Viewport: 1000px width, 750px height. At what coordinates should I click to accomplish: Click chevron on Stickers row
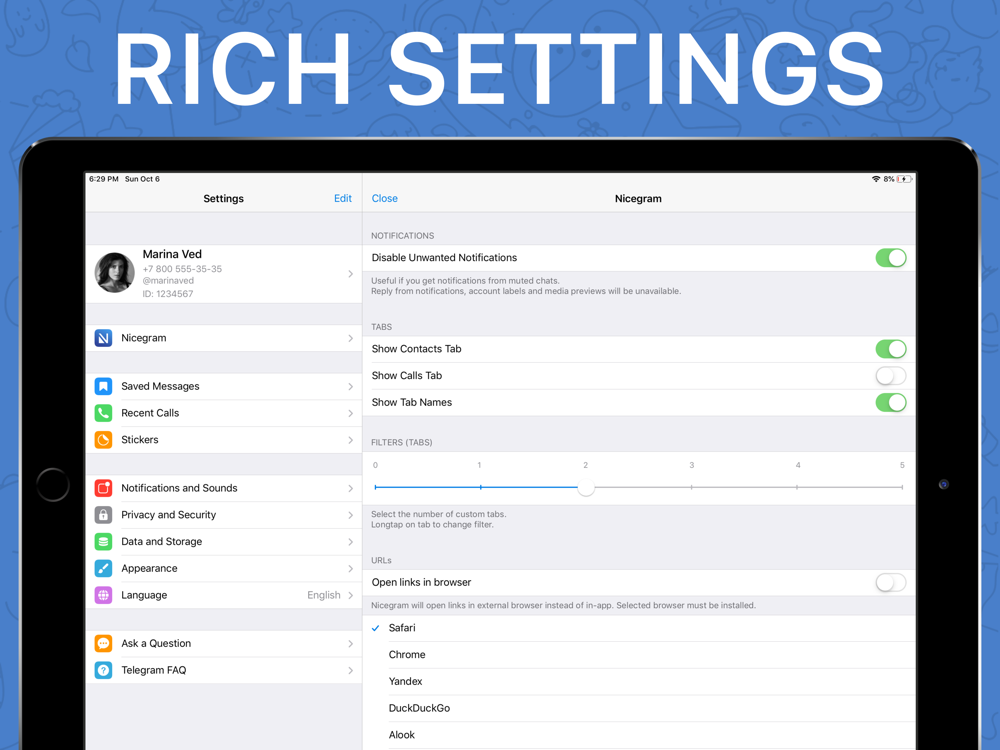coord(351,441)
